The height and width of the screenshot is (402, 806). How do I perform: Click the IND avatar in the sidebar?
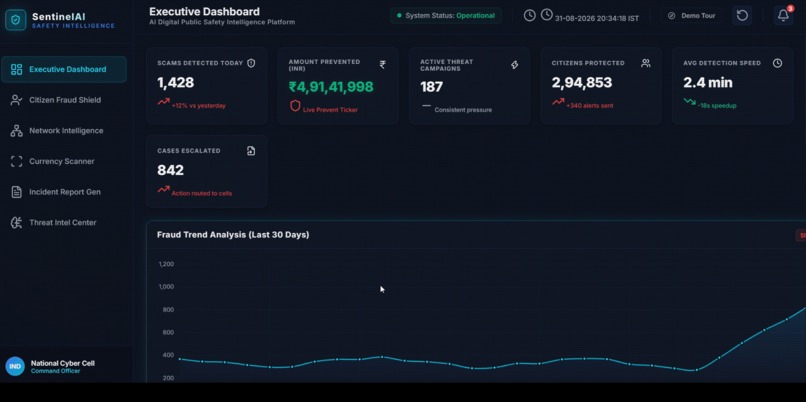[15, 367]
